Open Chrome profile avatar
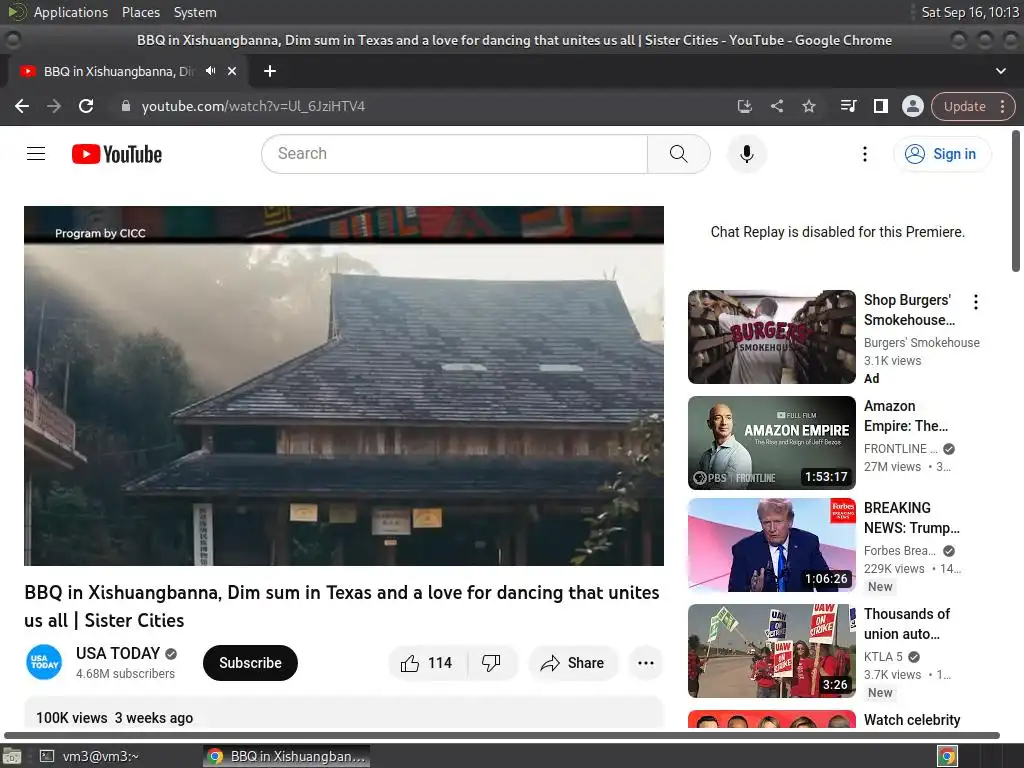Image resolution: width=1024 pixels, height=768 pixels. pos(912,106)
